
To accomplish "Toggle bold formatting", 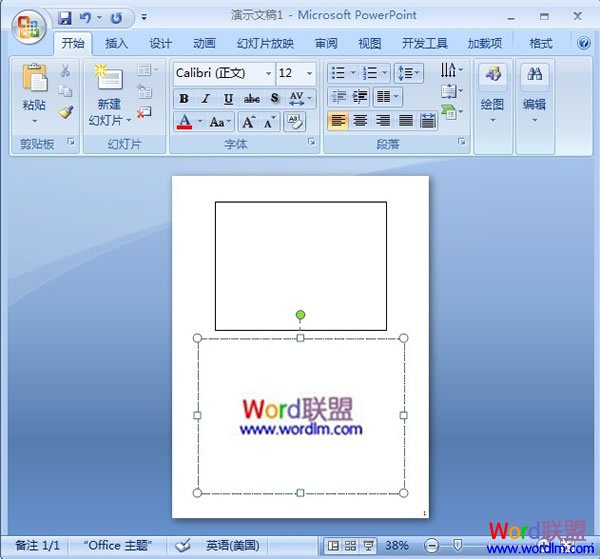I will [x=184, y=99].
